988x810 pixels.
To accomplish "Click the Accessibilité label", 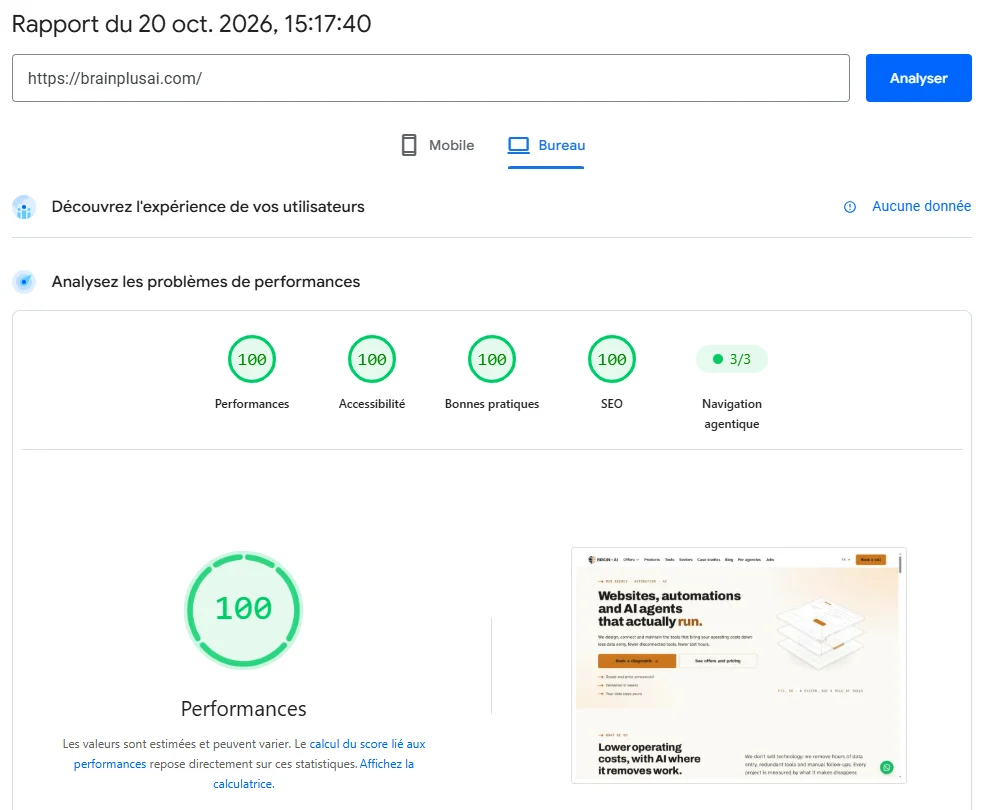I will tap(372, 404).
